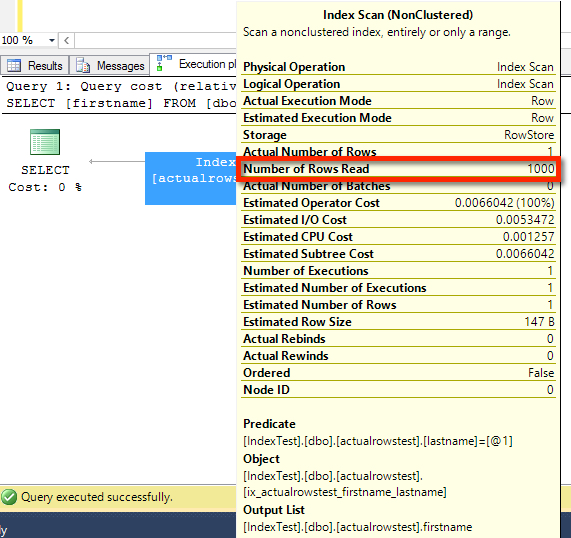This screenshot has height=538, width=571.
Task: Click the 'Estimated Number of Executions' row
Action: pos(398,288)
